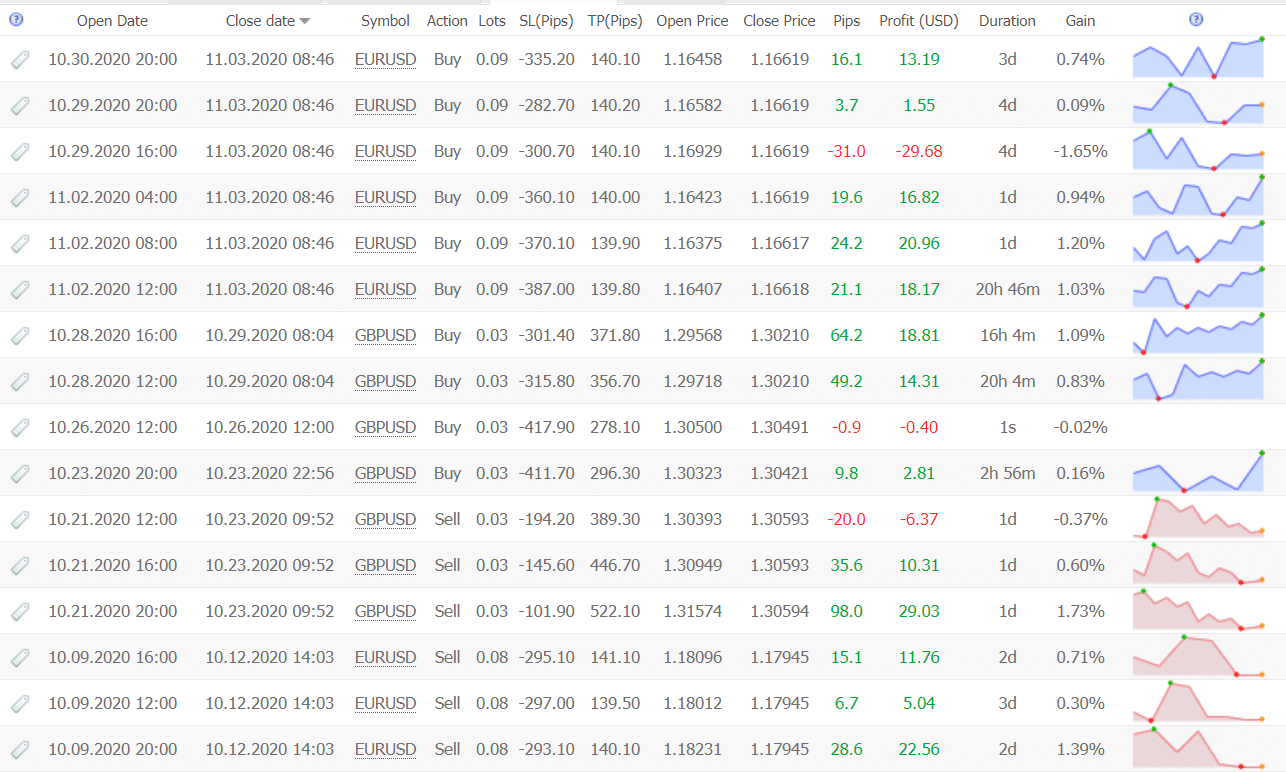The width and height of the screenshot is (1286, 772).
Task: Open mini chart for trade with 29.03 profit
Action: click(x=1198, y=610)
